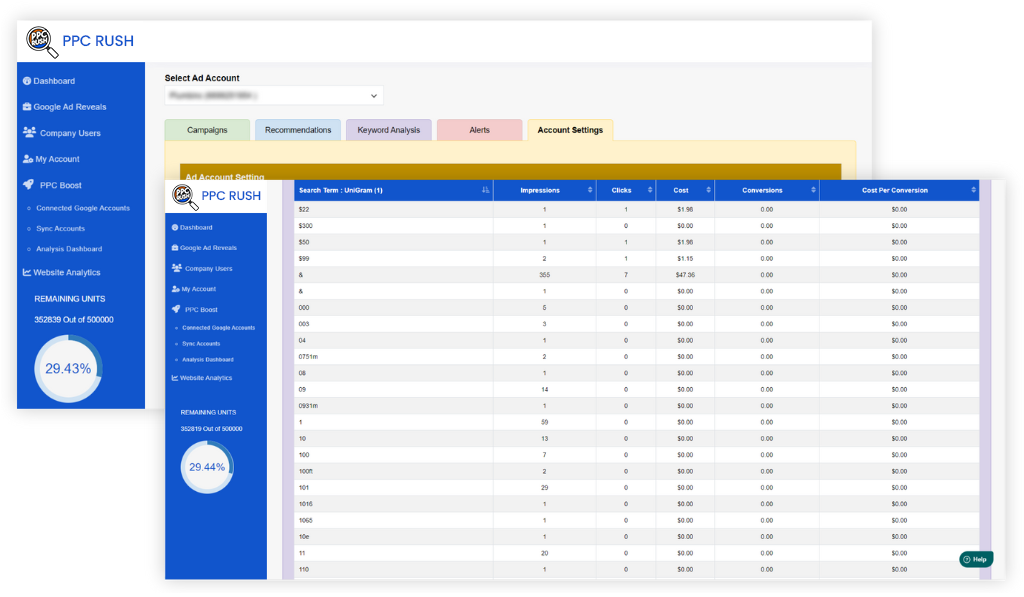Viewport: 1024px width, 597px height.
Task: Click Website Analytics chart icon, back window
Action: [x=27, y=272]
